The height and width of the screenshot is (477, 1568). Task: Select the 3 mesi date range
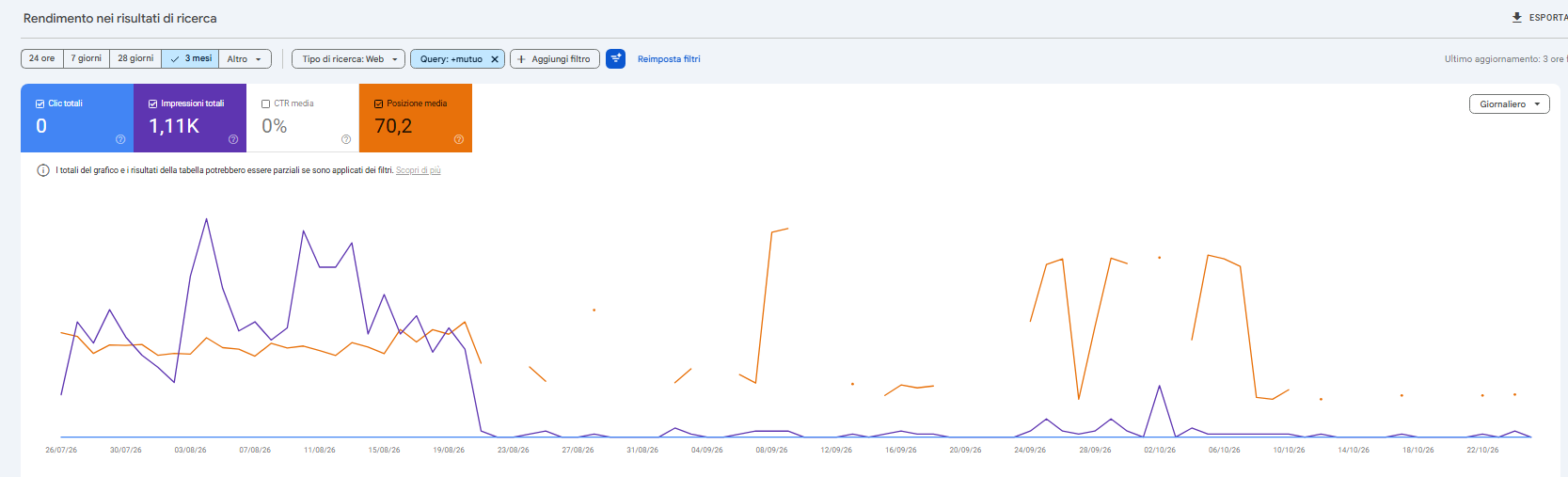pyautogui.click(x=190, y=58)
